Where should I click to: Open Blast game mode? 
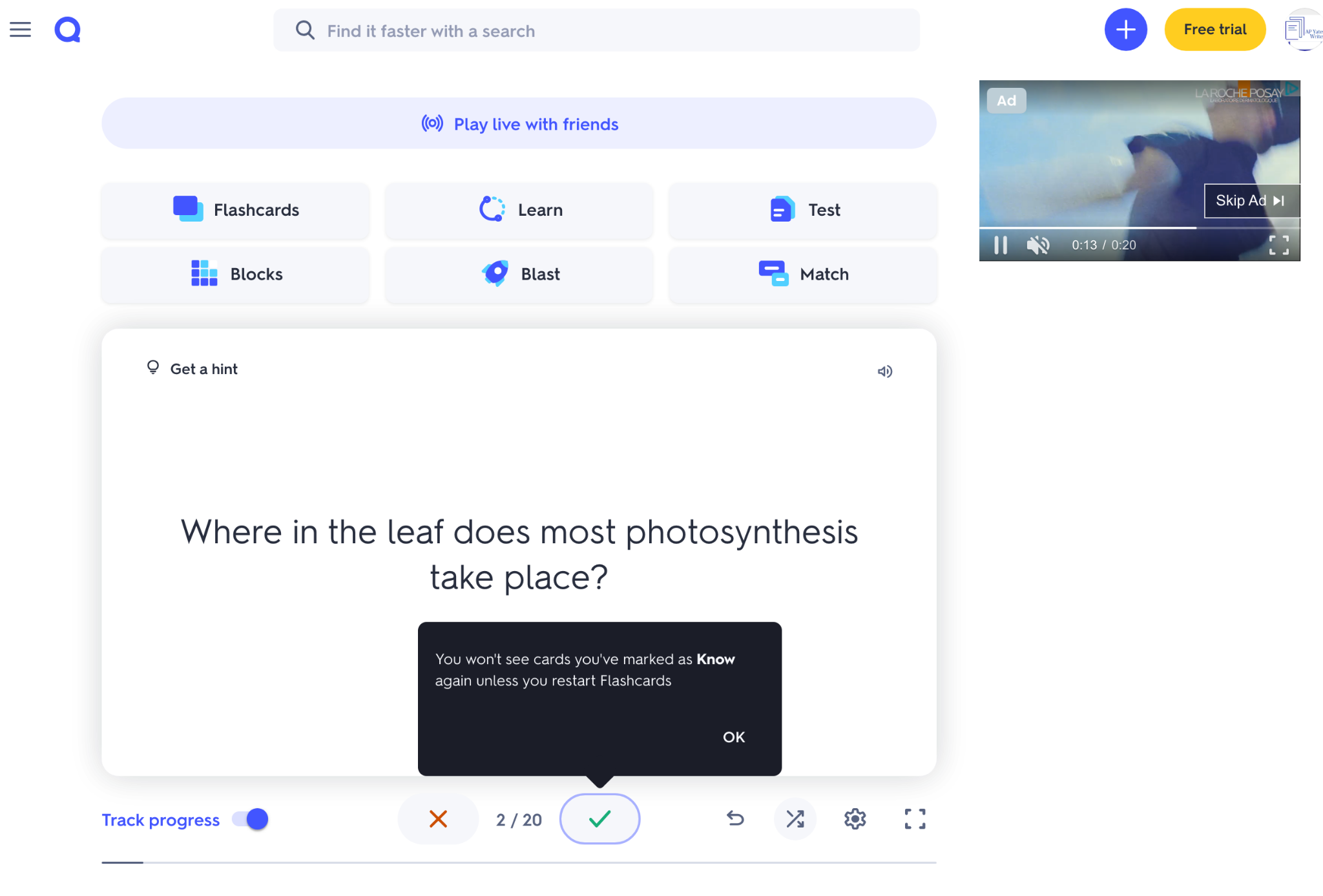pos(519,274)
